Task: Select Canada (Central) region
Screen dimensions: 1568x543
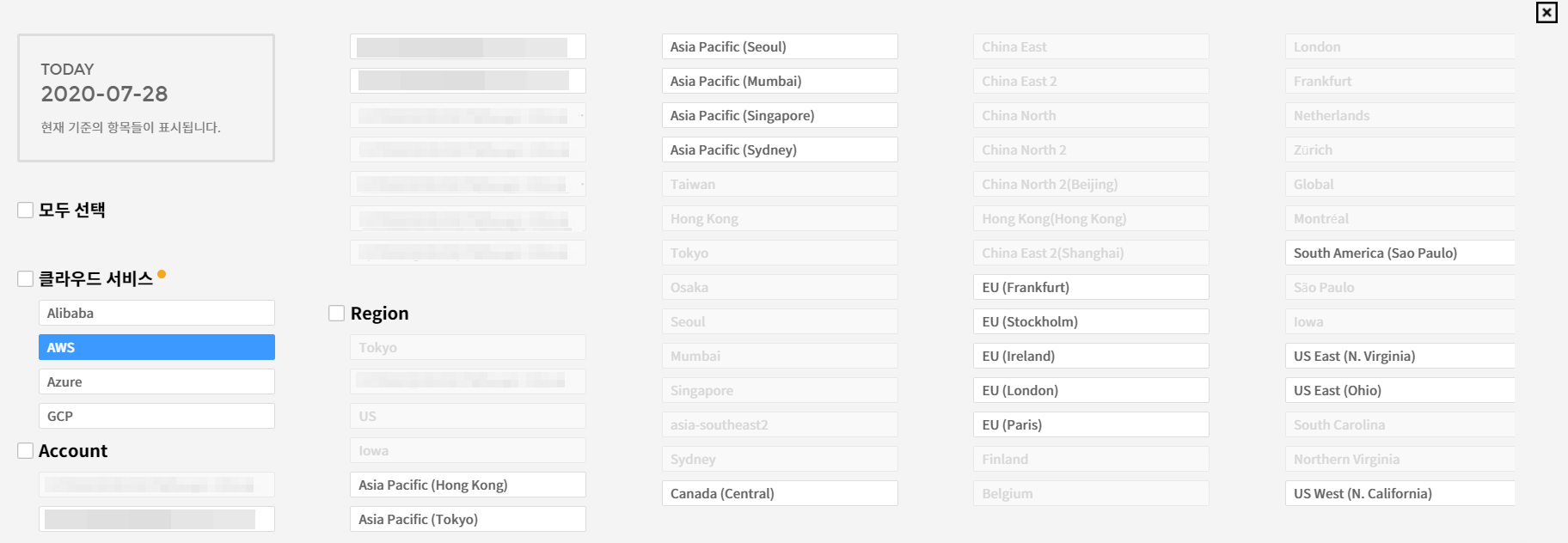Action: click(x=780, y=493)
